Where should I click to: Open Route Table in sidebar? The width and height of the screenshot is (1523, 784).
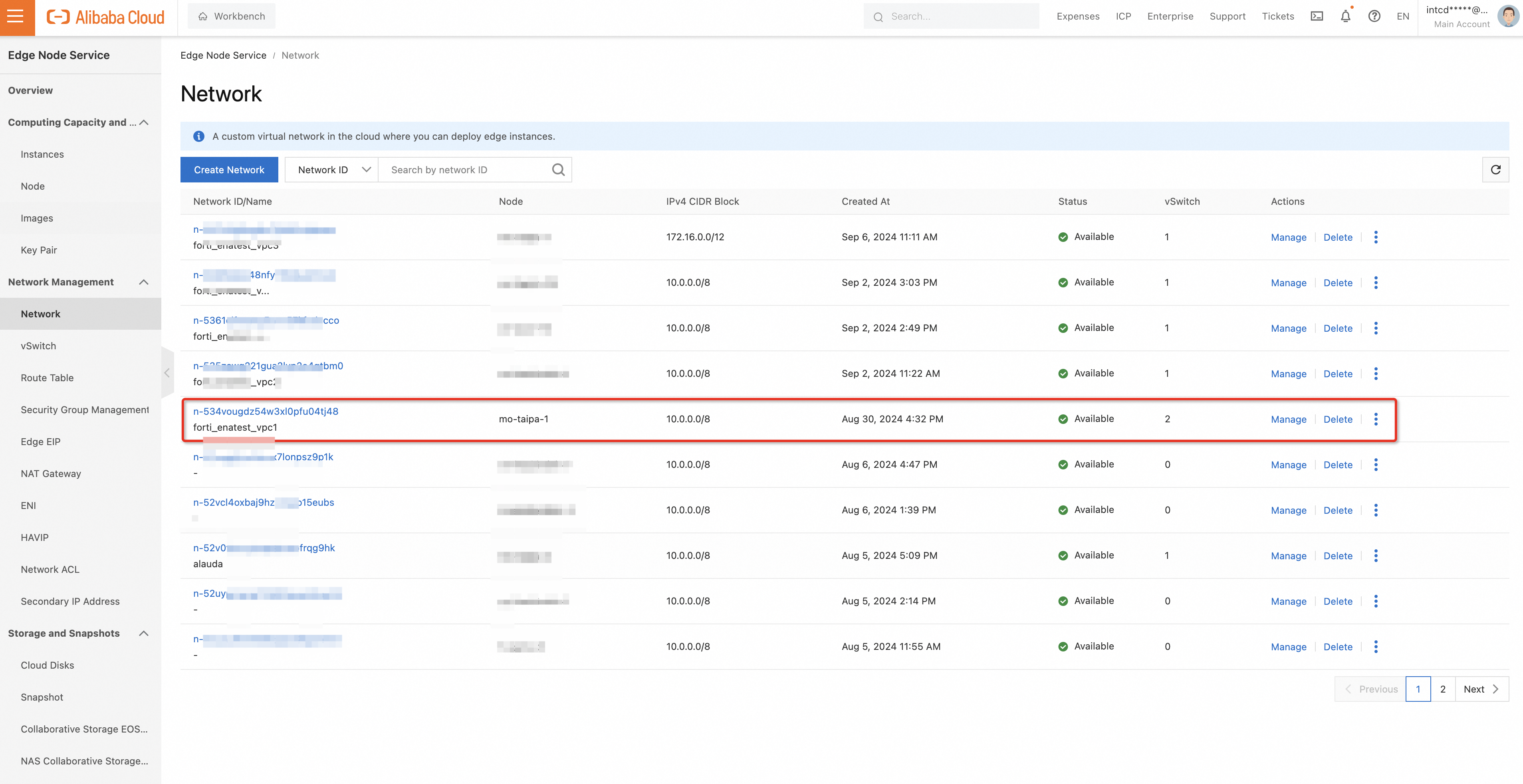(x=47, y=378)
